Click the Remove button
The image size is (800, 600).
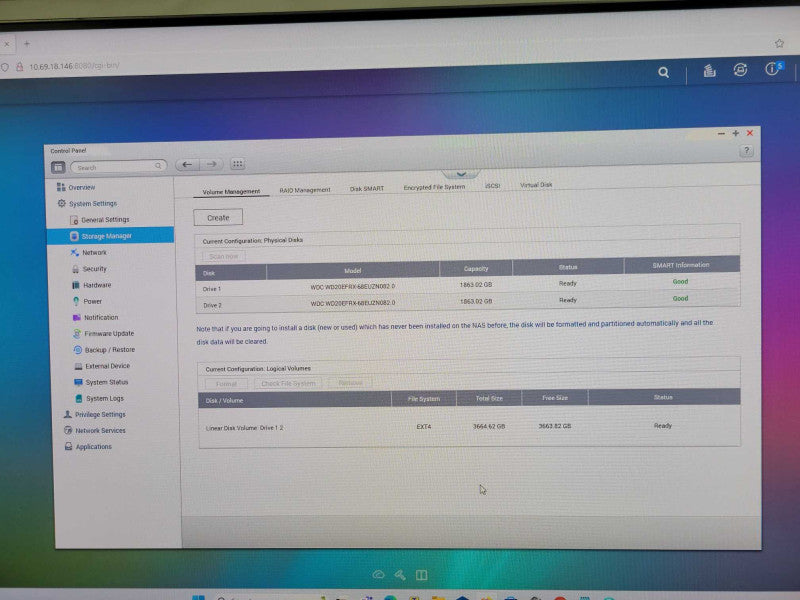(x=351, y=383)
